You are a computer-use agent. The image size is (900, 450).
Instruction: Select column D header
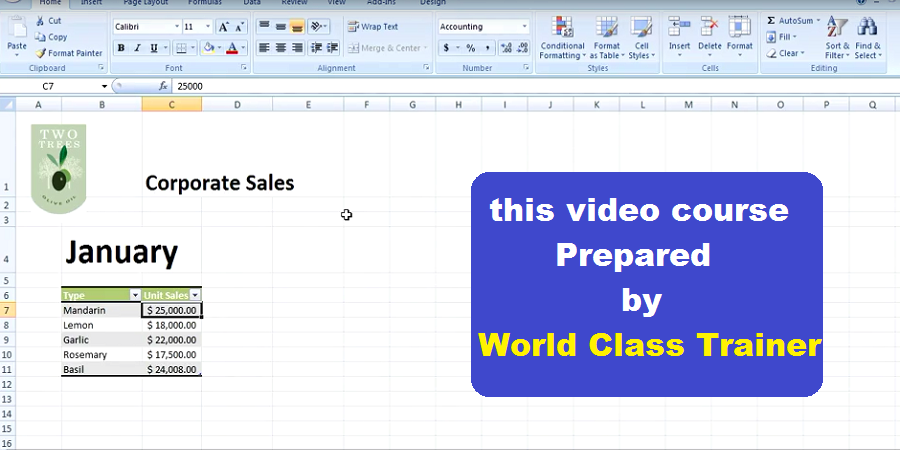237,104
